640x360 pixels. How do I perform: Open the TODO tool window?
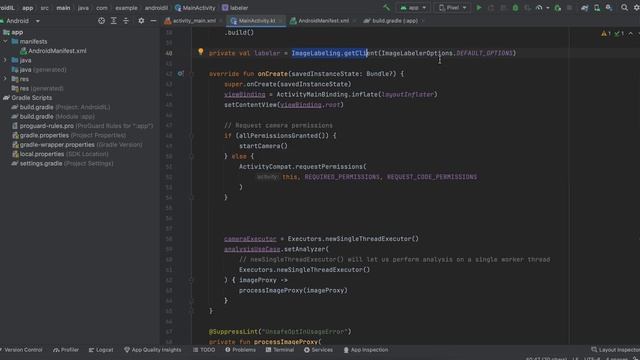tap(204, 350)
